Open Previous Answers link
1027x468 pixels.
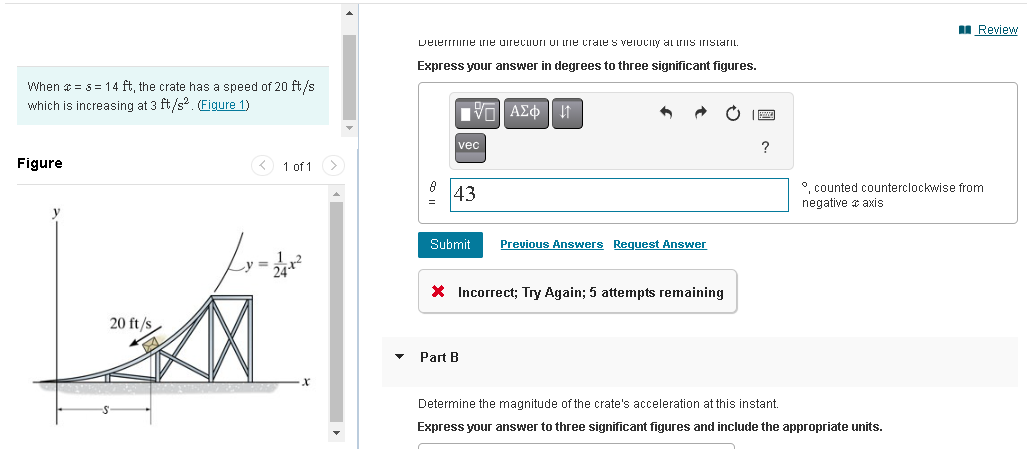[551, 244]
